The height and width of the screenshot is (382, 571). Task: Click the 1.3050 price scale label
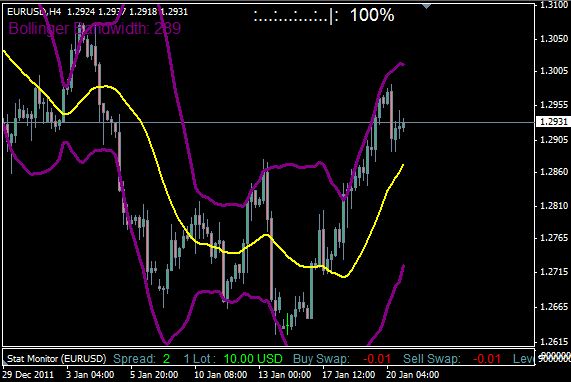coord(554,38)
